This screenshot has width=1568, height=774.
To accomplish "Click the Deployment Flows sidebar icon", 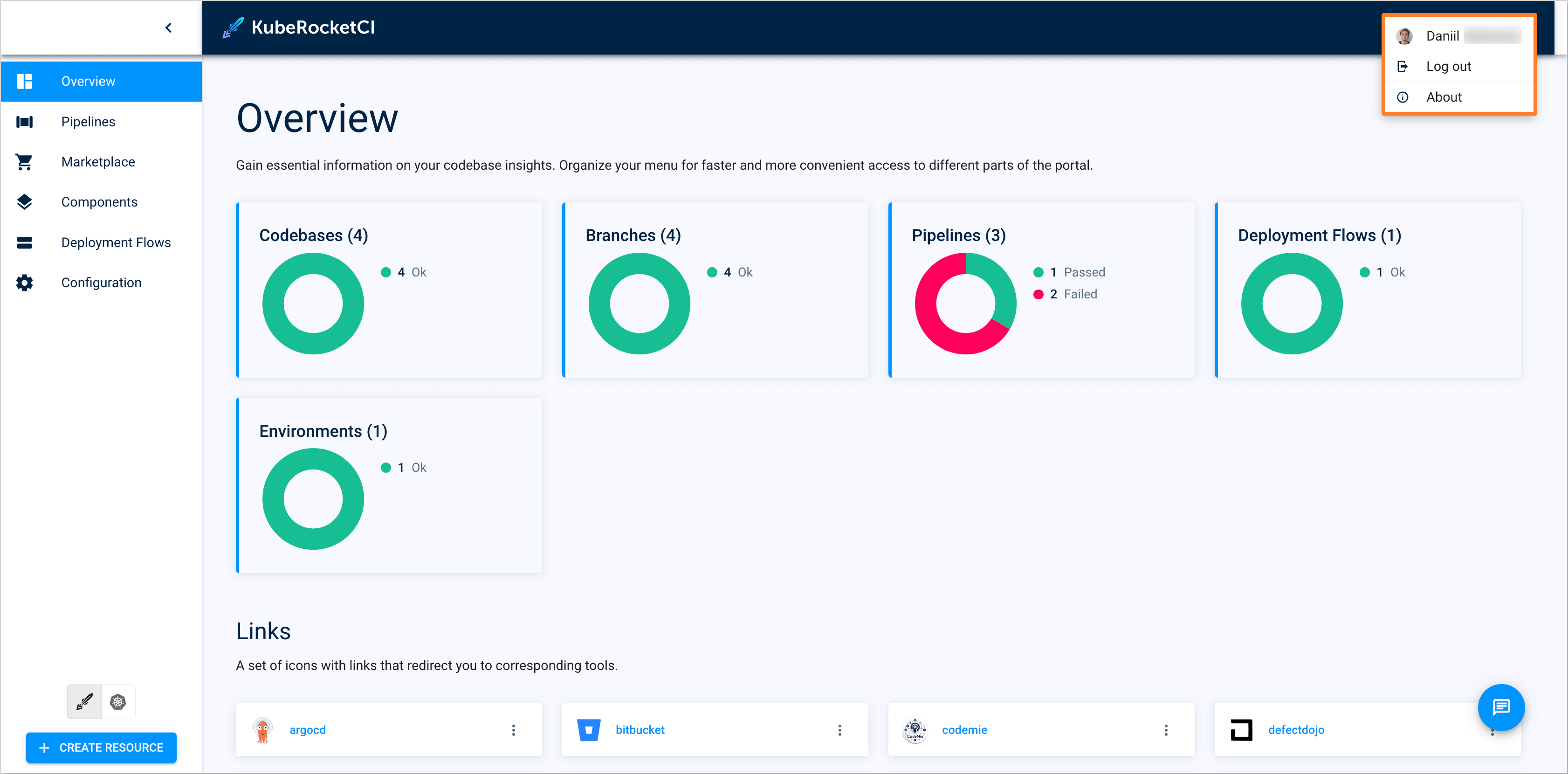I will click(24, 242).
